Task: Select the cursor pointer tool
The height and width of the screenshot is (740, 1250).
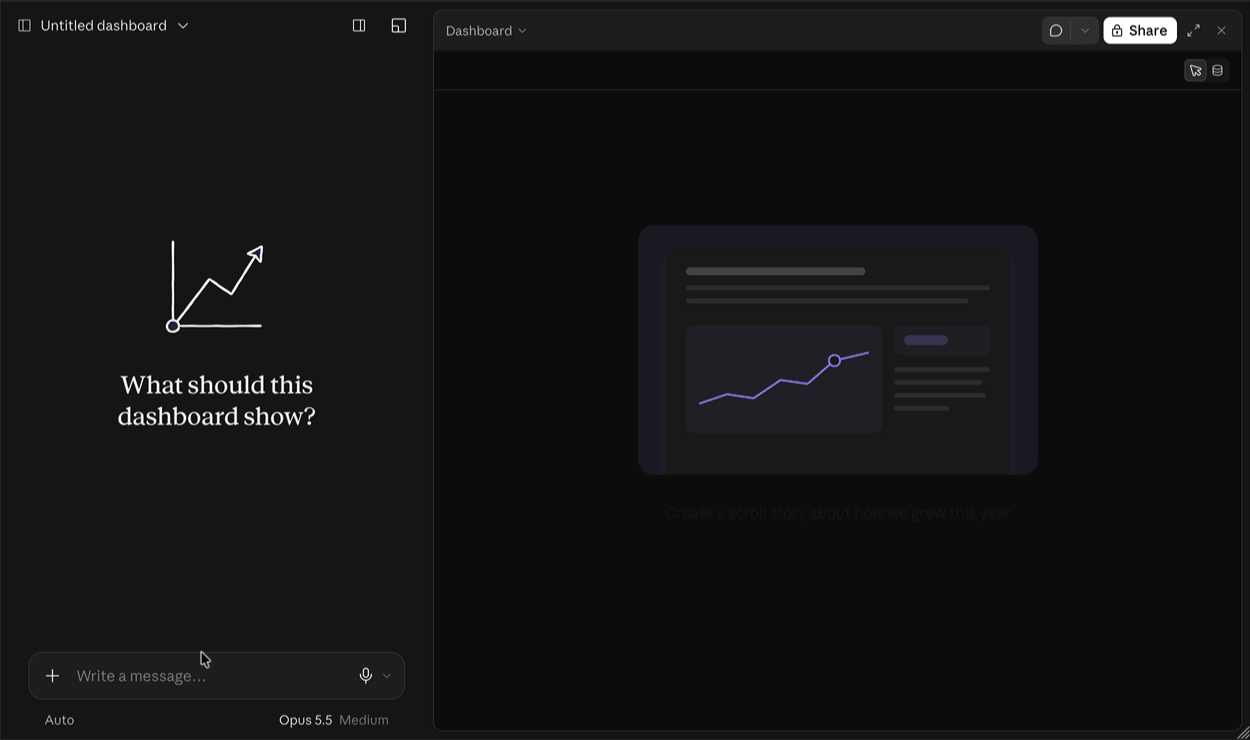Action: click(1195, 71)
